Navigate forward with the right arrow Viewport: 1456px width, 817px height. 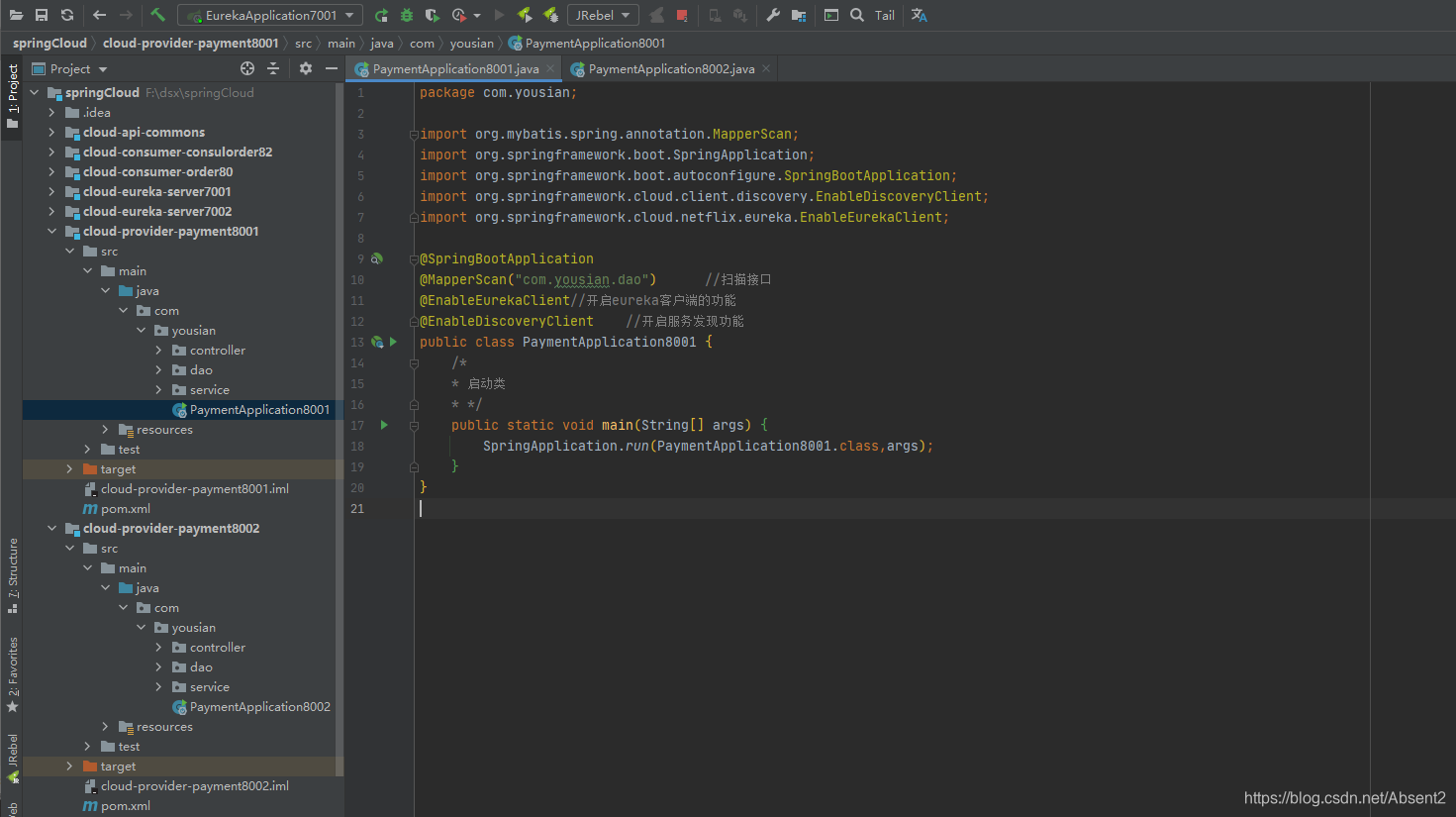tap(126, 15)
